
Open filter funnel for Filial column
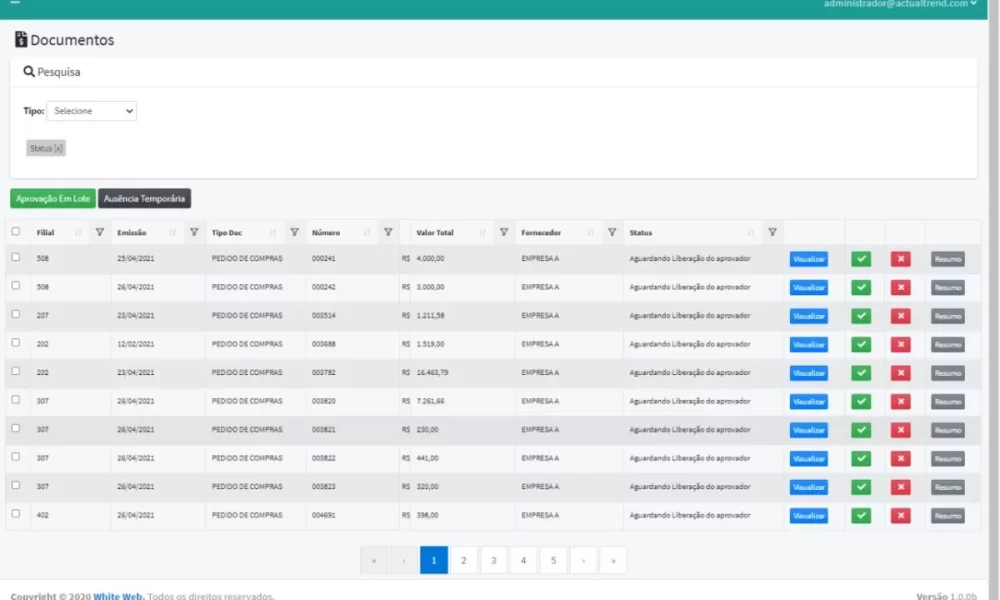point(99,232)
